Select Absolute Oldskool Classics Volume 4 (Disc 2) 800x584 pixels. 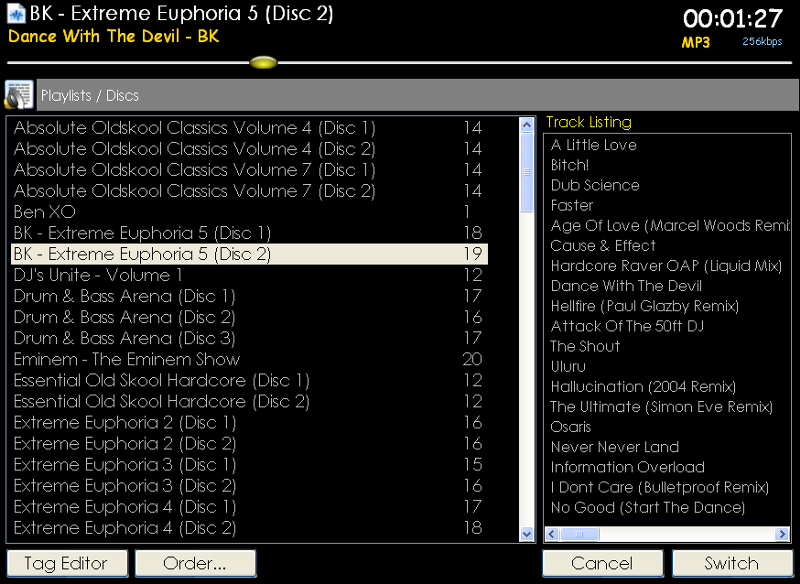point(249,148)
